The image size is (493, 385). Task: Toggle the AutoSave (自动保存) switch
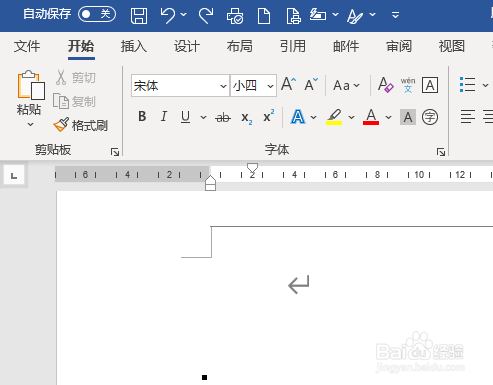[97, 14]
